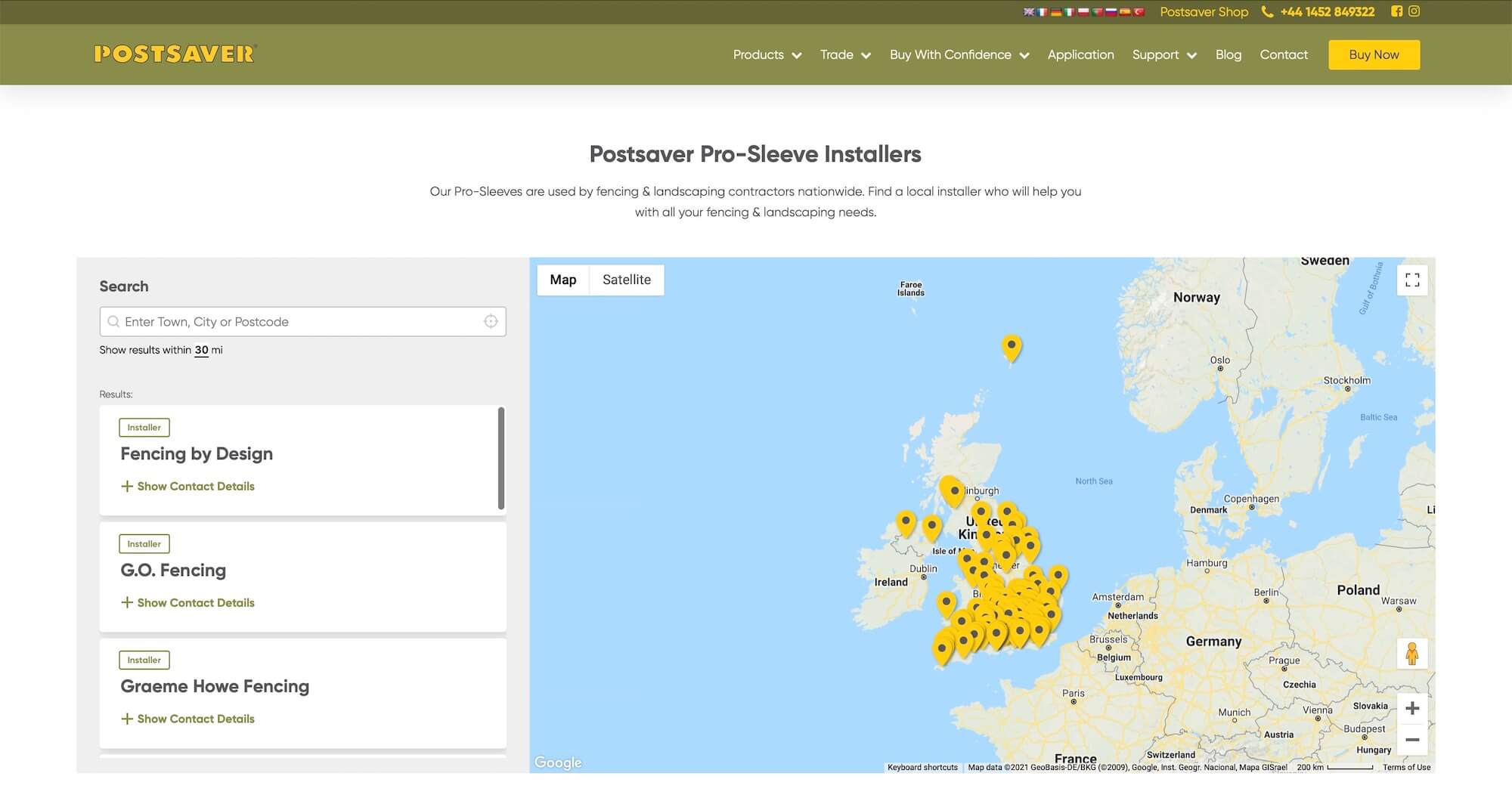Select the Spanish flag language
The image size is (1512, 798).
point(1125,12)
